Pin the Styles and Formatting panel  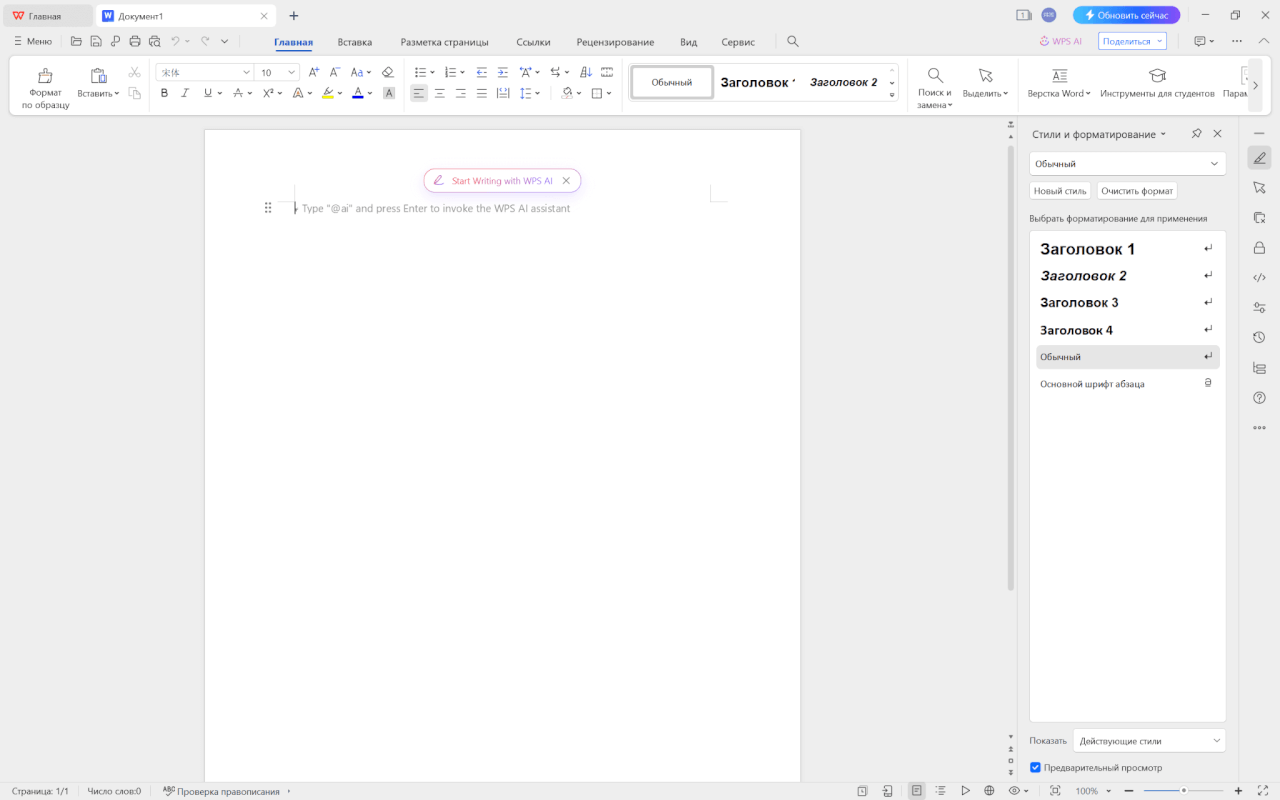tap(1196, 133)
